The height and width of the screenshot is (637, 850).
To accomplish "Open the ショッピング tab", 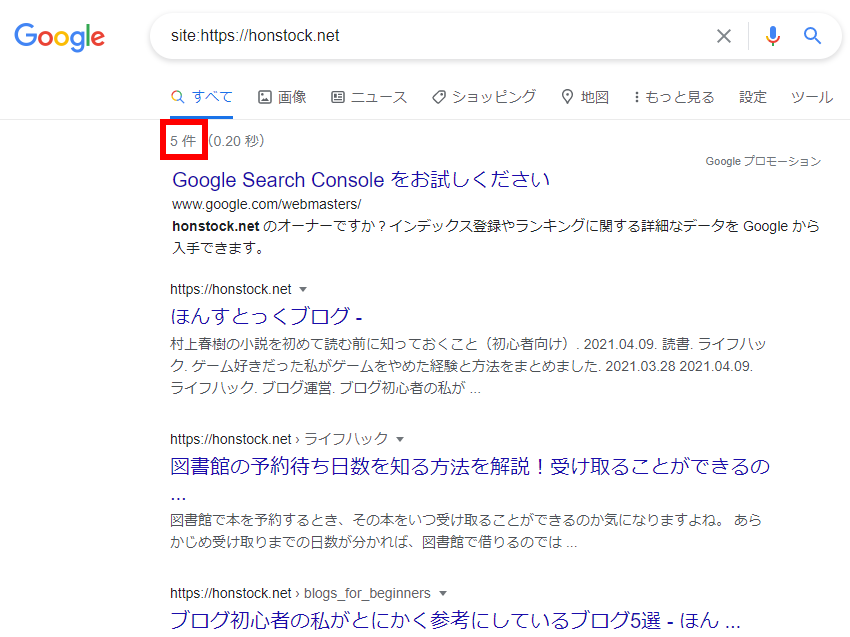I will pos(484,97).
